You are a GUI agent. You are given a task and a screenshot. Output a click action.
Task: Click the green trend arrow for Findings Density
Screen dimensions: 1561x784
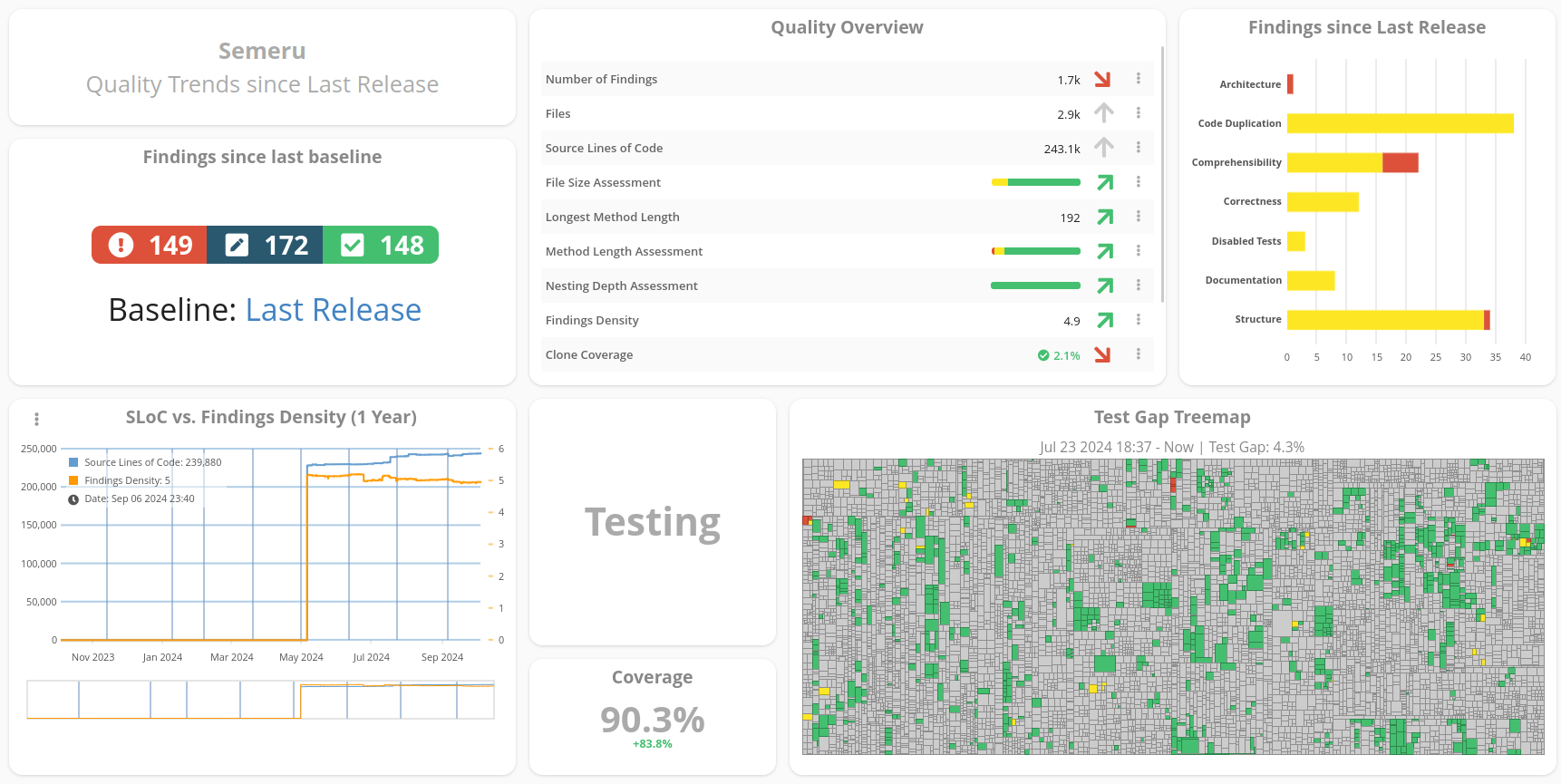point(1105,320)
